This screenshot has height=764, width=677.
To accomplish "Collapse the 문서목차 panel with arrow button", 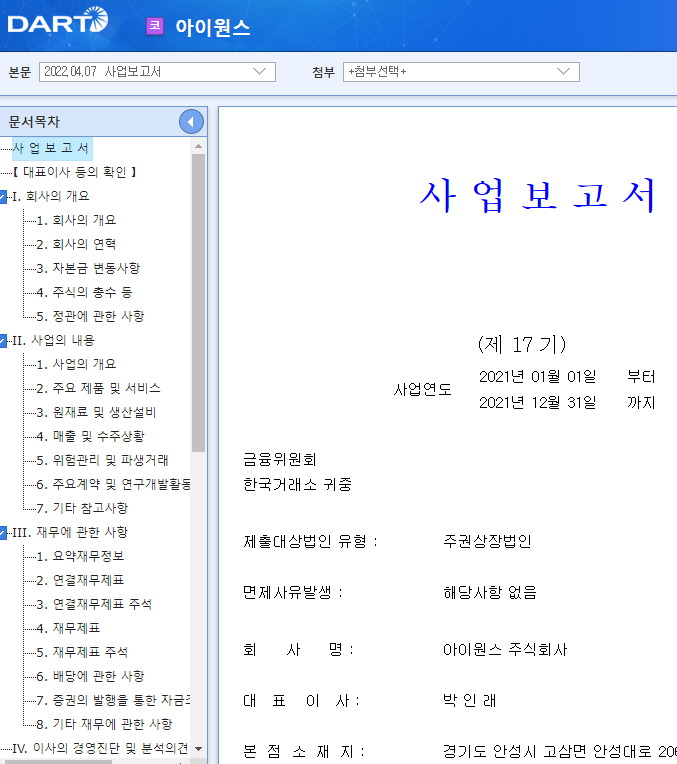I will tap(191, 122).
